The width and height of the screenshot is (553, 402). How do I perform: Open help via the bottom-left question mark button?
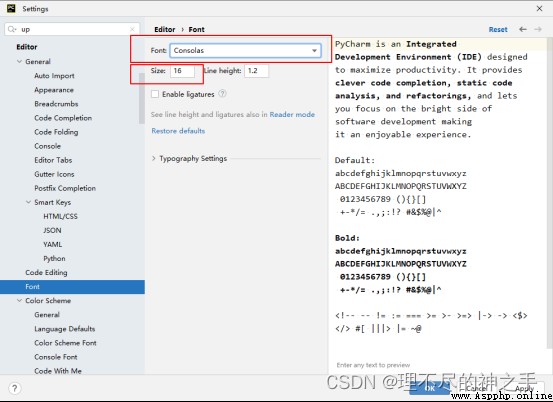(14, 389)
